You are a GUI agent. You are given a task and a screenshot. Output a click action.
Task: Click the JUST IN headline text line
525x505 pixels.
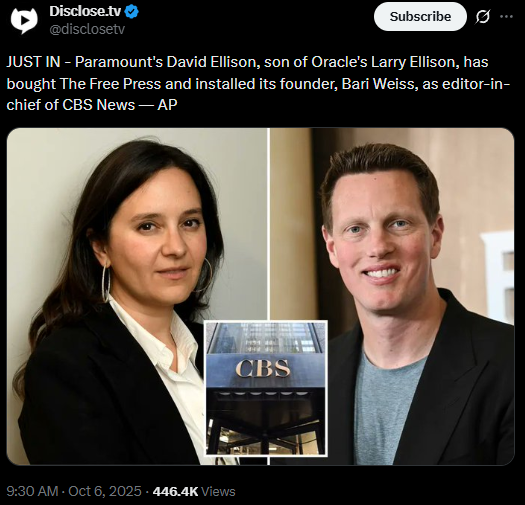(x=247, y=62)
